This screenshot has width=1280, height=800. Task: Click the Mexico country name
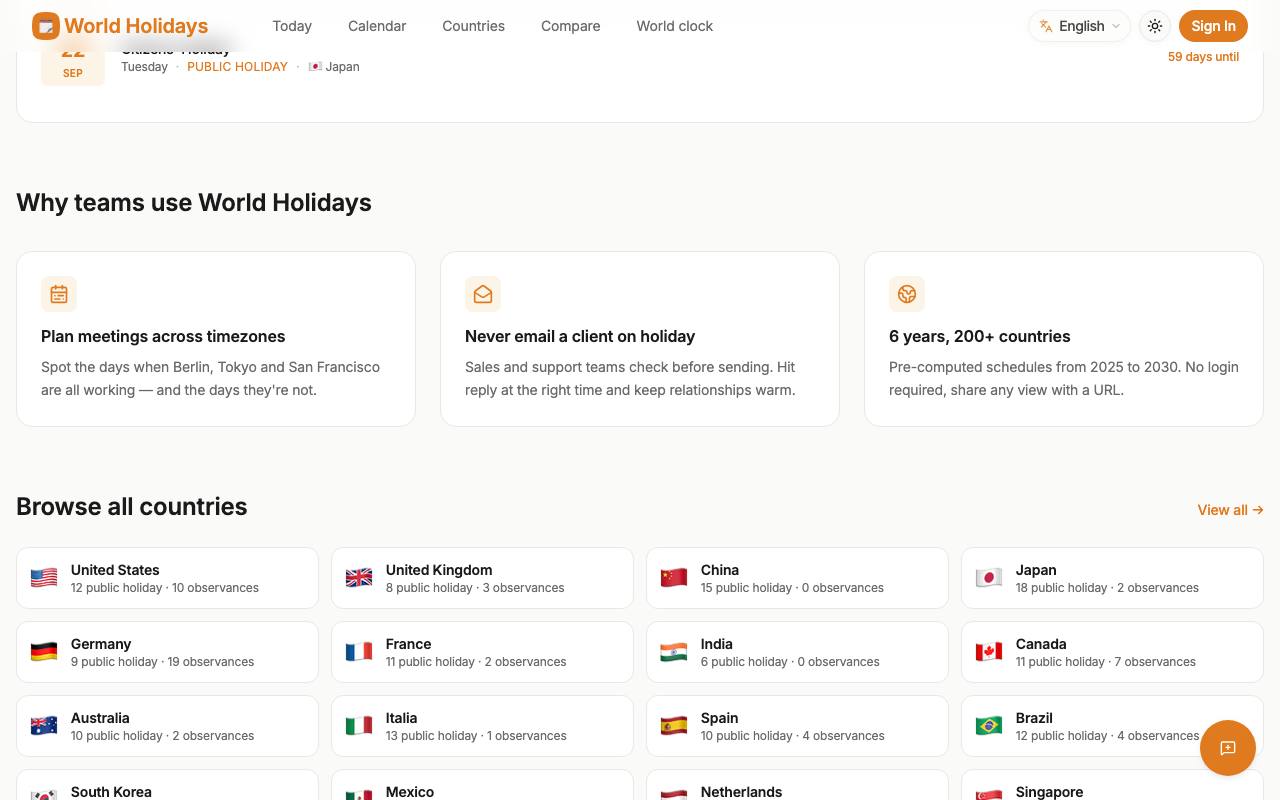(x=410, y=792)
